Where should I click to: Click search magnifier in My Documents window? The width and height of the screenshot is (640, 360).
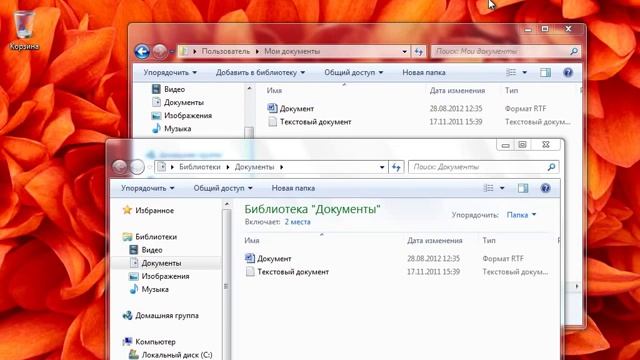[573, 51]
